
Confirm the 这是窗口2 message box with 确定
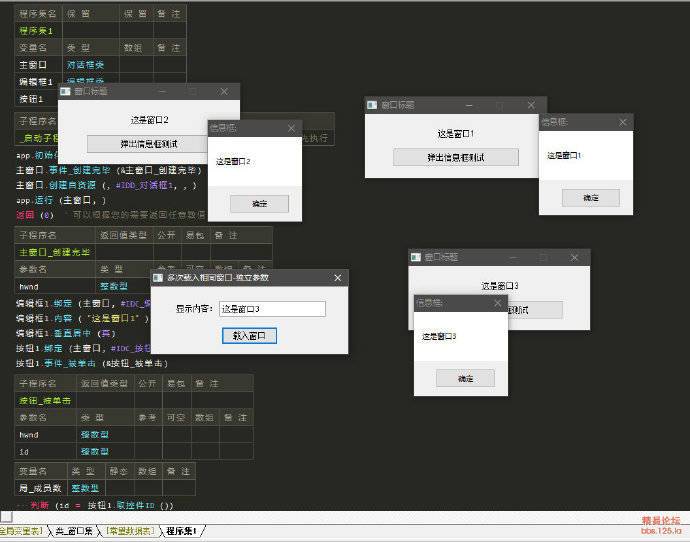(x=259, y=203)
